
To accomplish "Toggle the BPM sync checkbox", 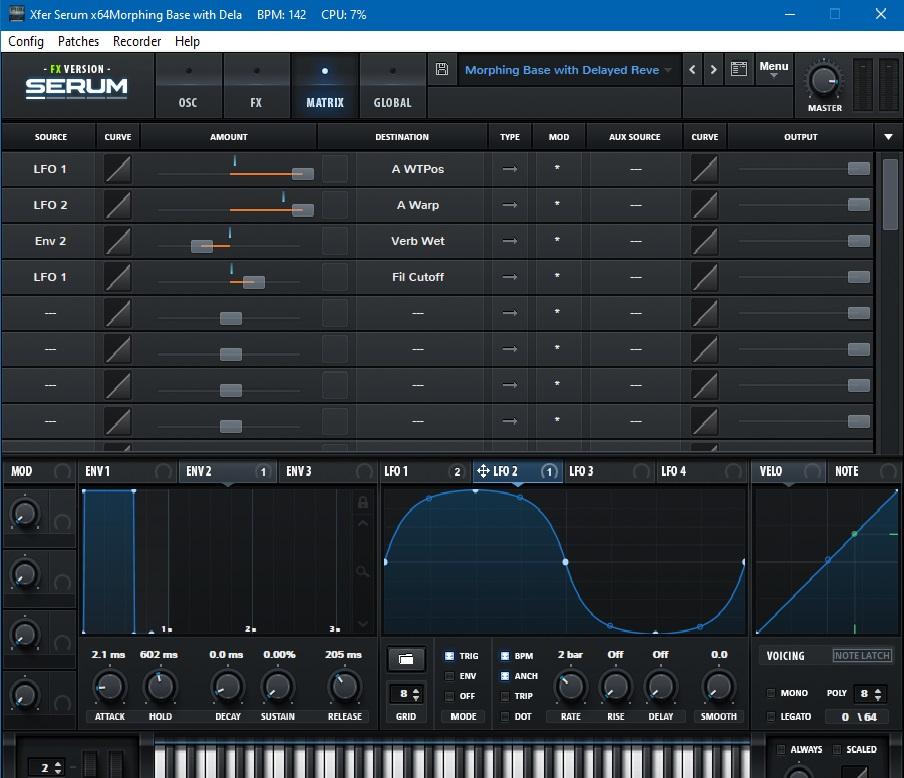I will click(x=504, y=656).
